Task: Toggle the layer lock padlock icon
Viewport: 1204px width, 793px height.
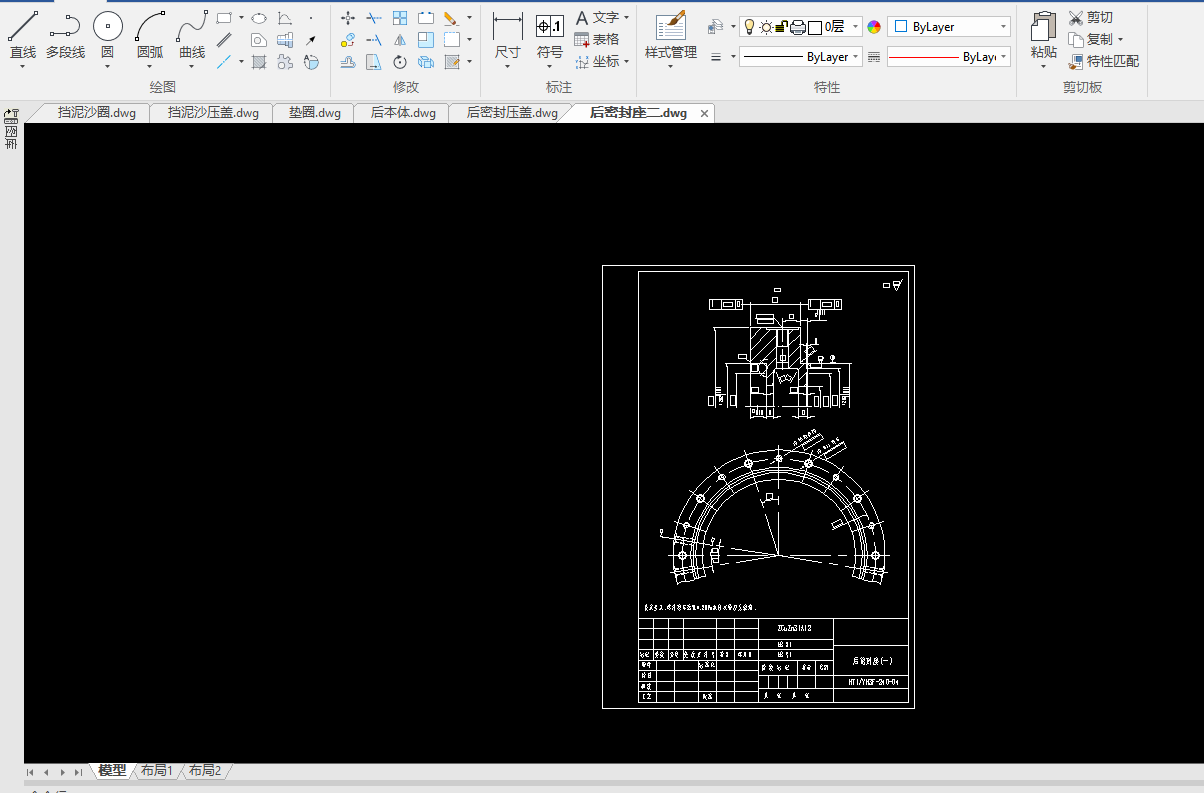Action: click(x=782, y=27)
